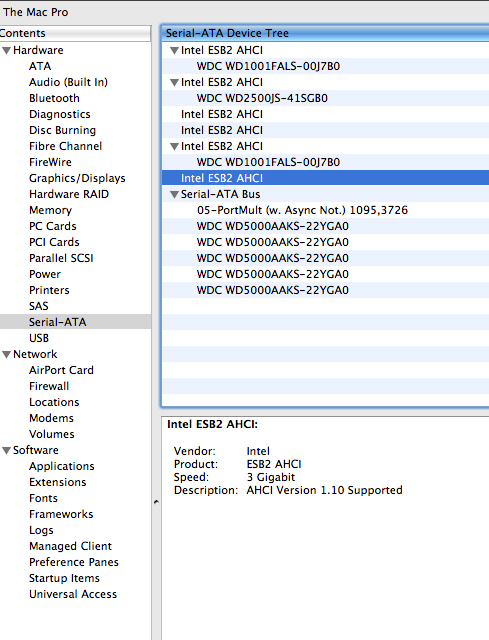This screenshot has width=489, height=640.
Task: Open PC Cards entry
Action: click(53, 226)
